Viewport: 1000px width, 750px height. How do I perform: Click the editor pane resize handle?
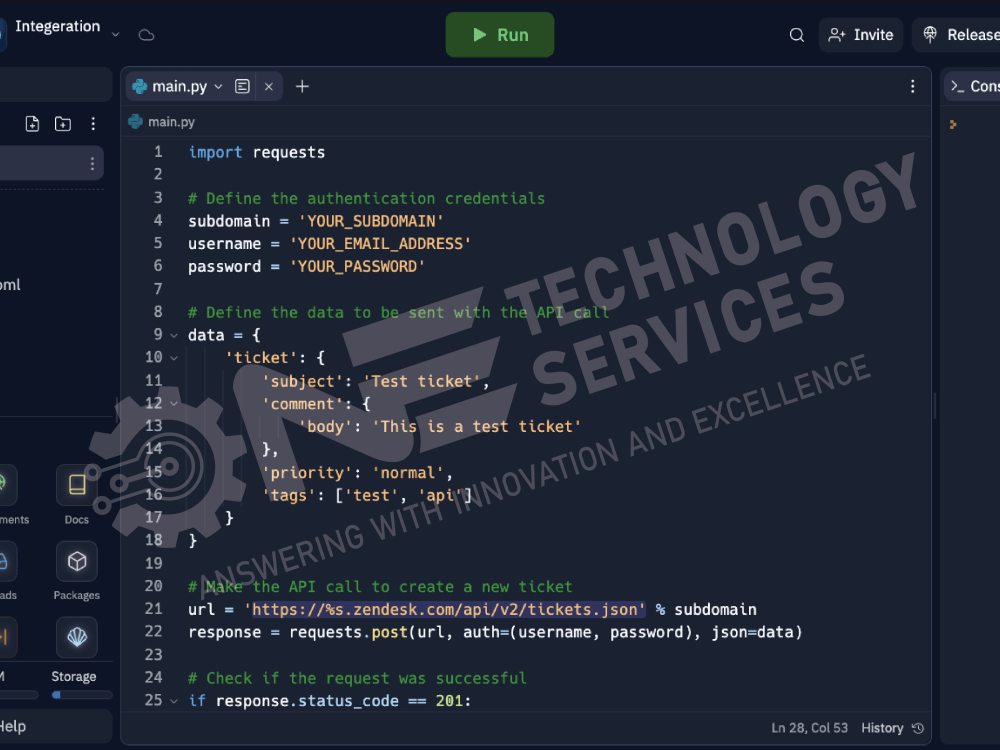coord(936,406)
